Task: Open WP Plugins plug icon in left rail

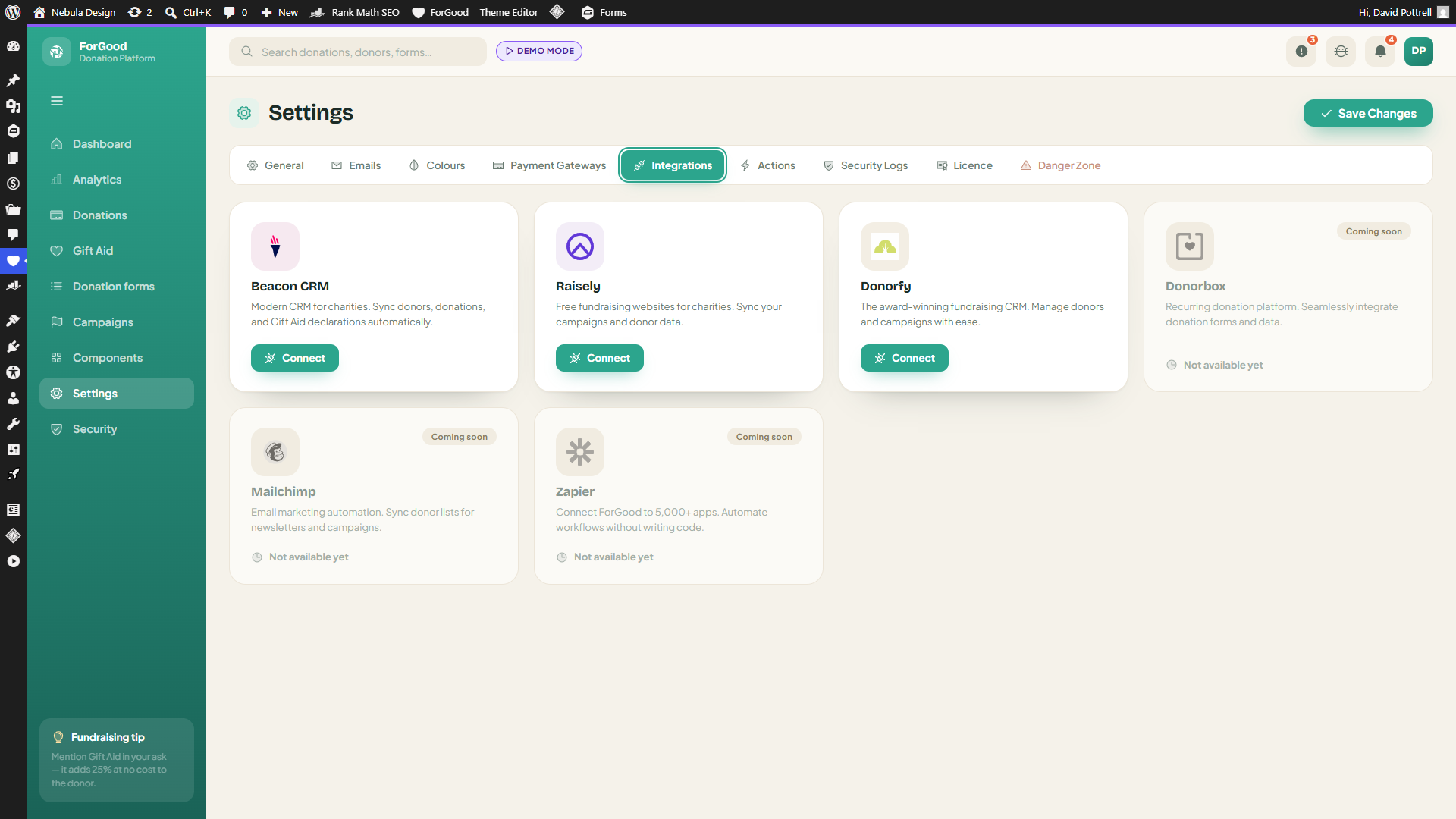Action: pos(13,347)
